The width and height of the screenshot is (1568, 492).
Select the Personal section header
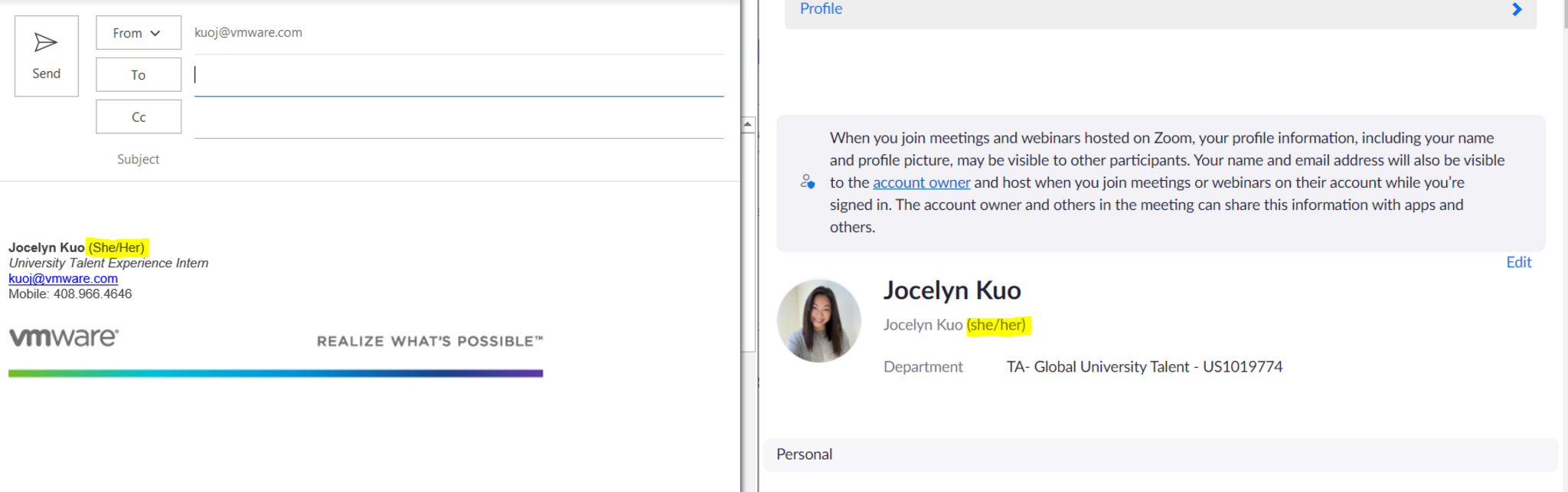tap(804, 454)
